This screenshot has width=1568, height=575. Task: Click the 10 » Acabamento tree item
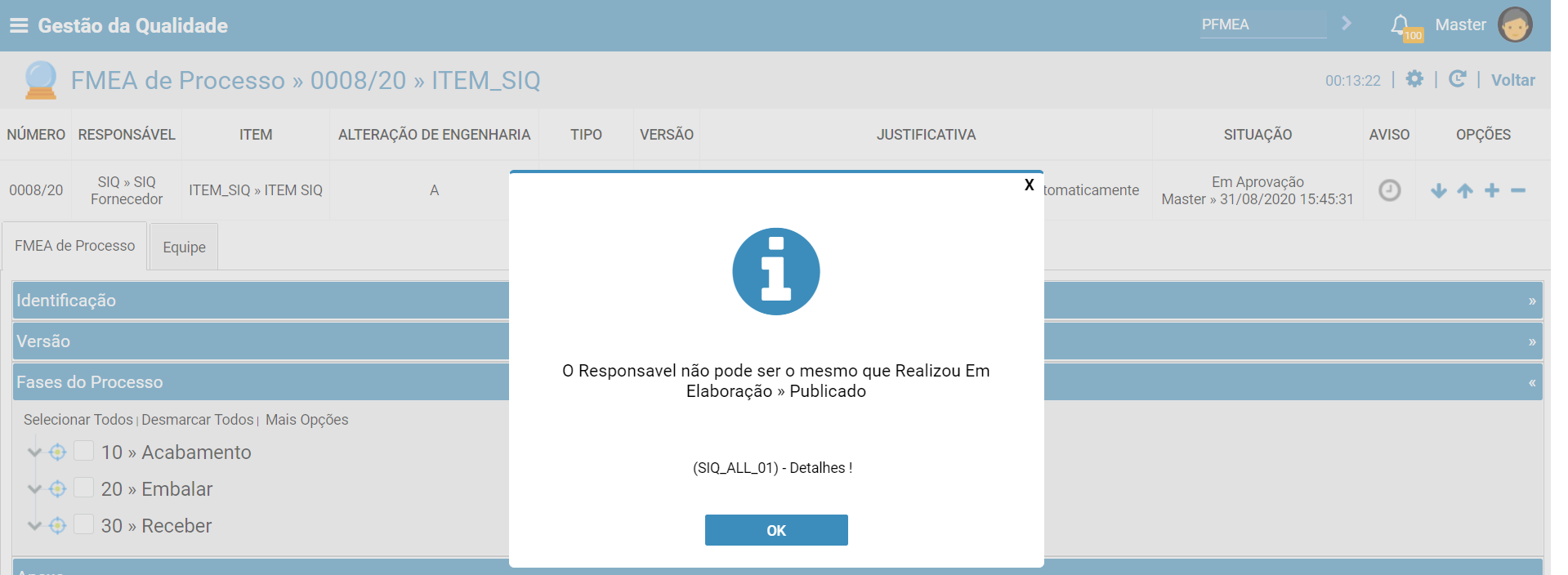[x=176, y=452]
